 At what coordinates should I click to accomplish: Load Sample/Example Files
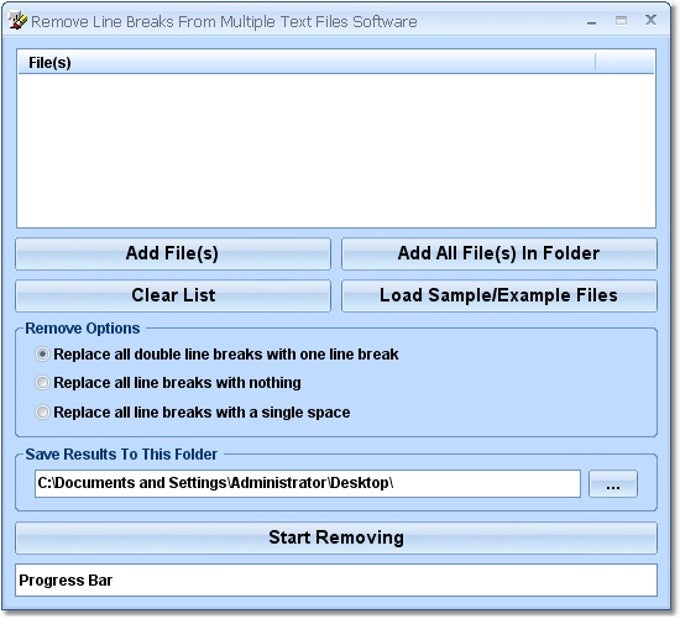pyautogui.click(x=499, y=296)
